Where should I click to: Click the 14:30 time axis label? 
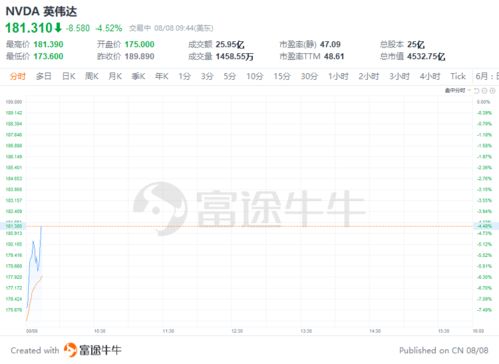(x=375, y=331)
